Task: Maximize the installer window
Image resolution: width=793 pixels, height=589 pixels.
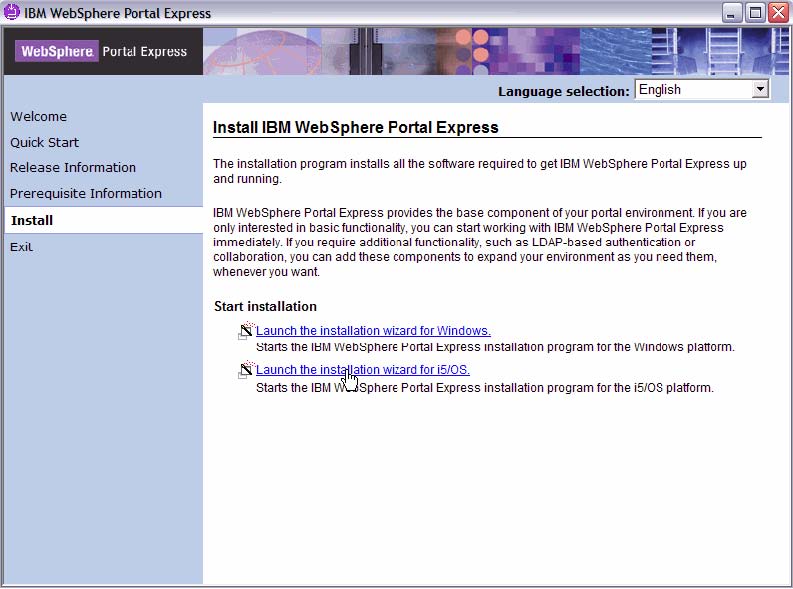Action: click(x=755, y=13)
